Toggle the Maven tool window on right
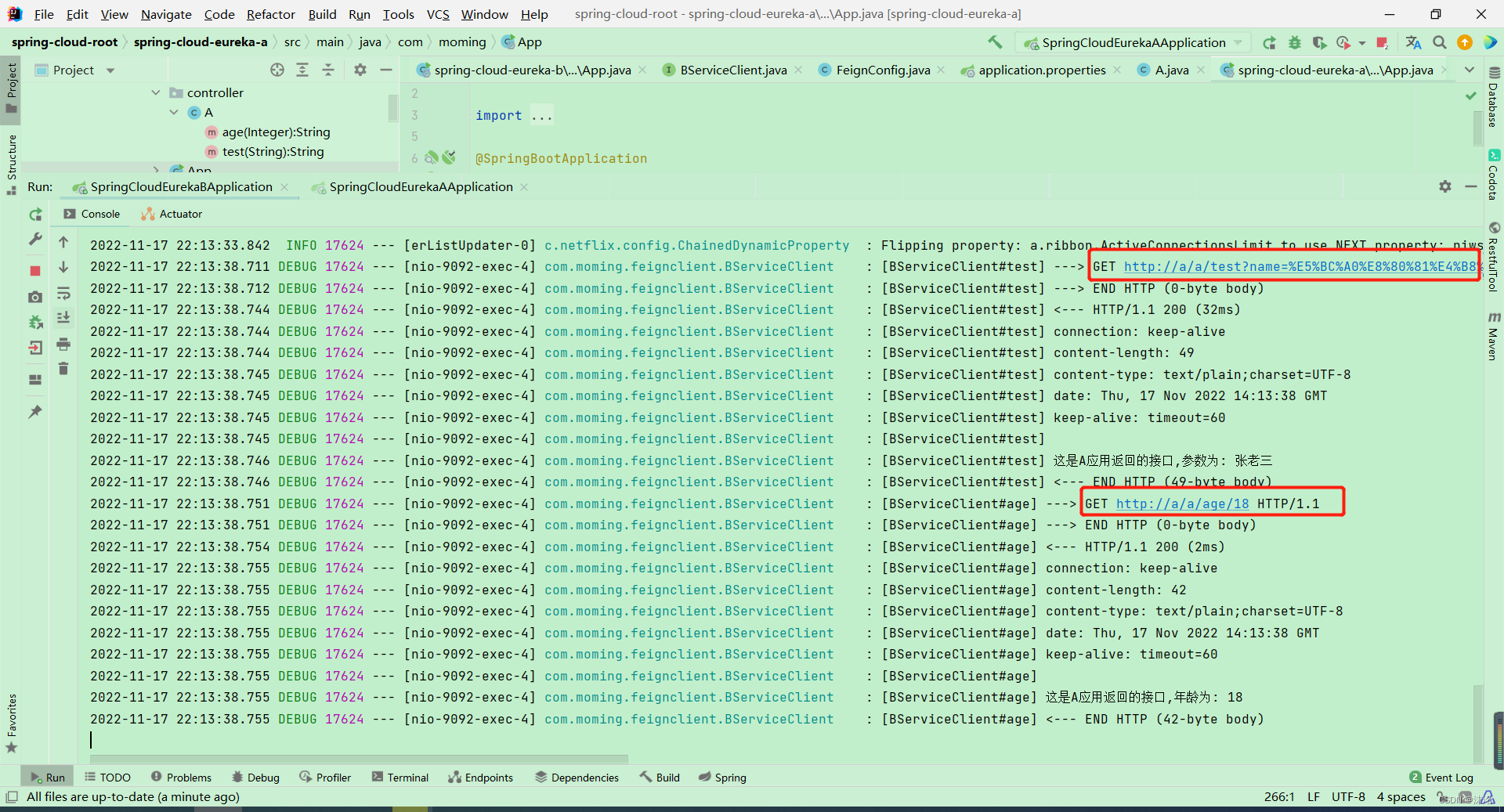This screenshot has width=1504, height=812. pos(1494,336)
